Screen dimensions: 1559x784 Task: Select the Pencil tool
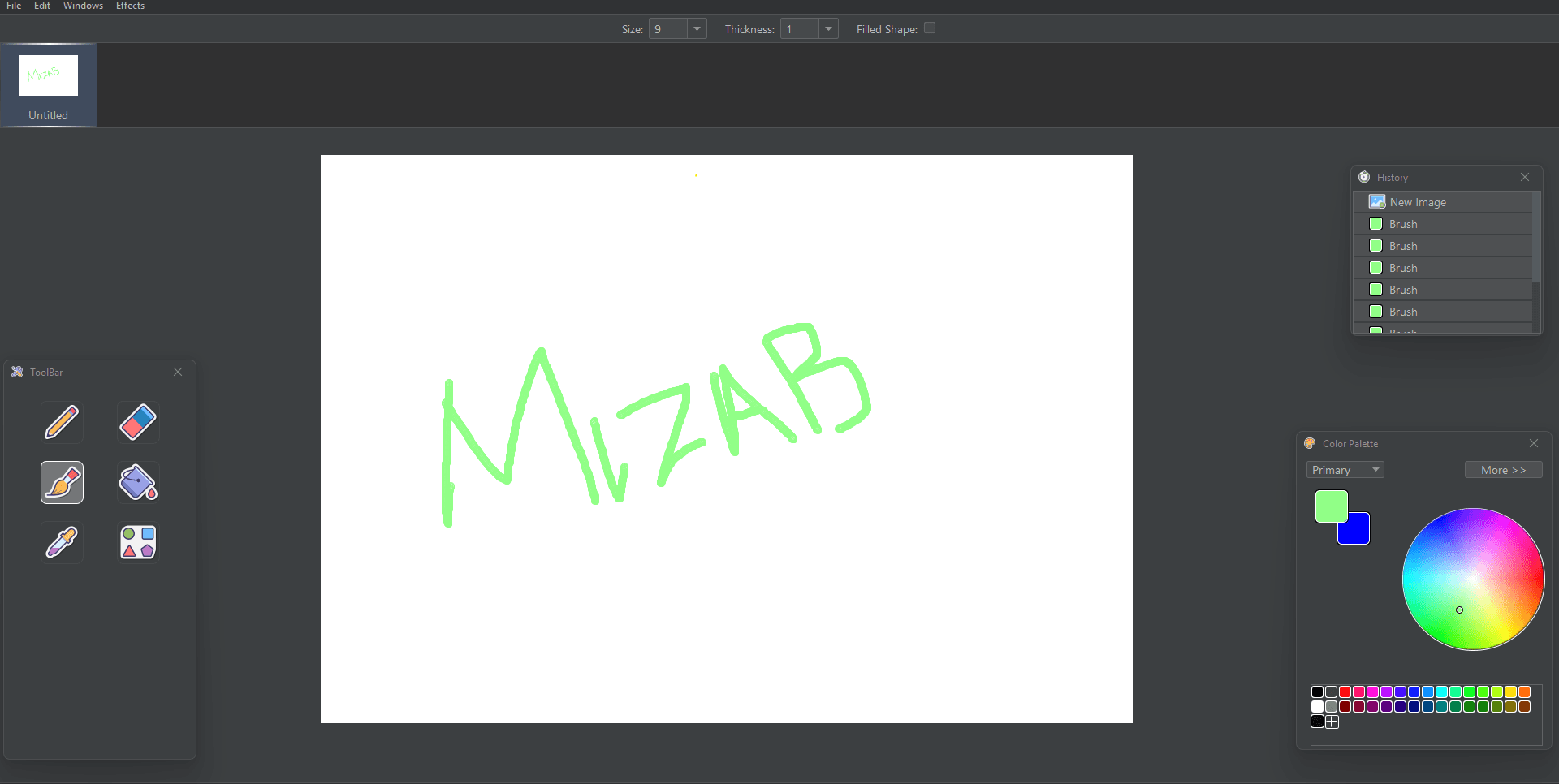[63, 422]
